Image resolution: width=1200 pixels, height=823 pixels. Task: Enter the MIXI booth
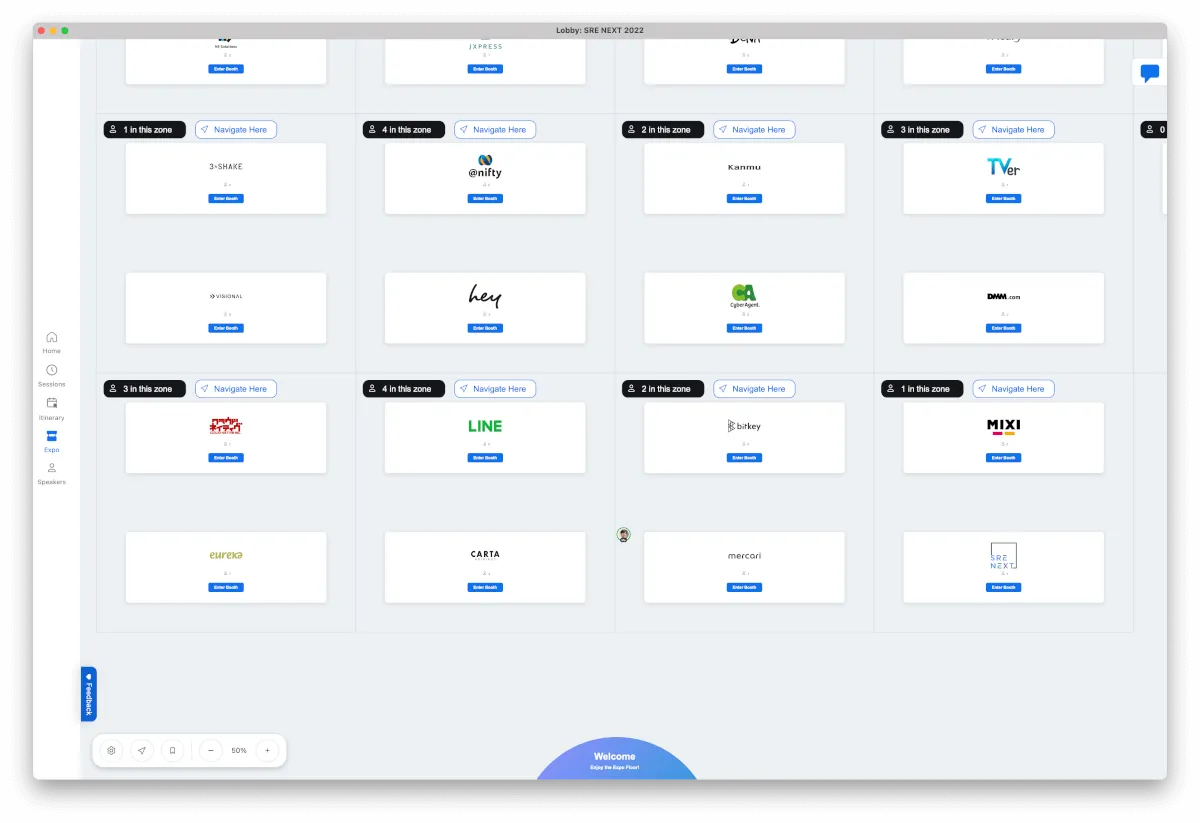point(1003,457)
